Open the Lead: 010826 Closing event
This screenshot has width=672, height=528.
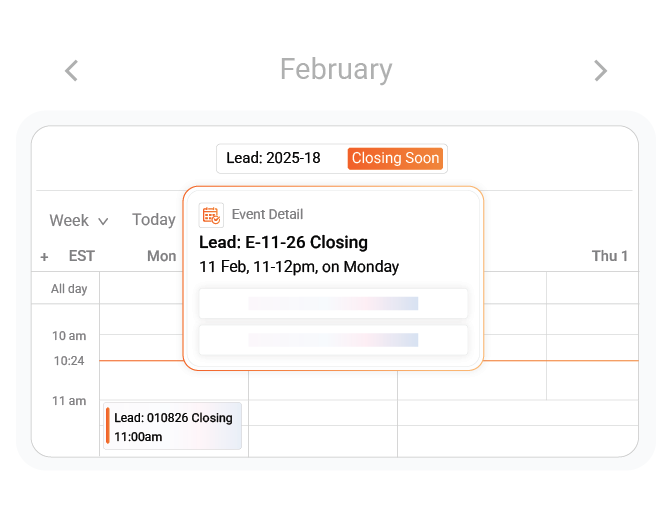click(x=173, y=427)
